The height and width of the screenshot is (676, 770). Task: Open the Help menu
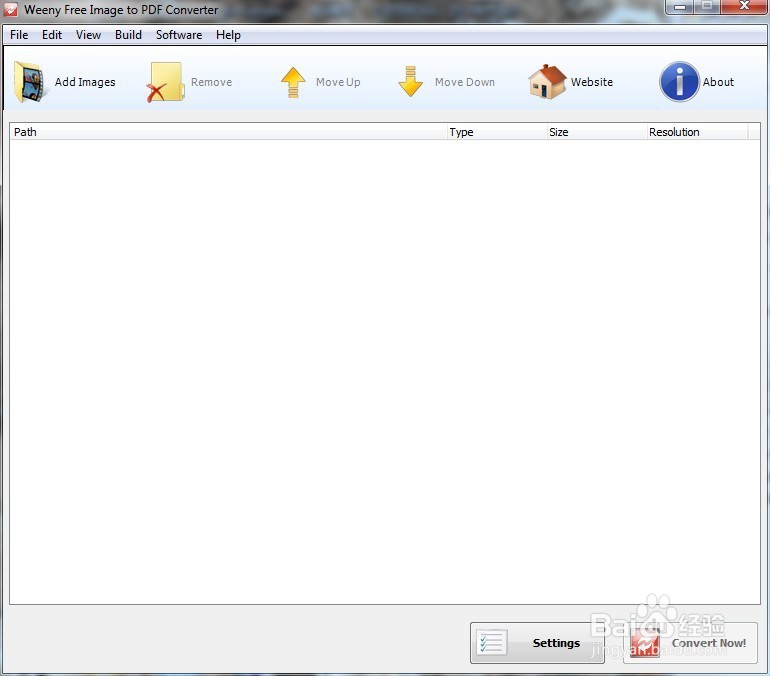[x=228, y=35]
